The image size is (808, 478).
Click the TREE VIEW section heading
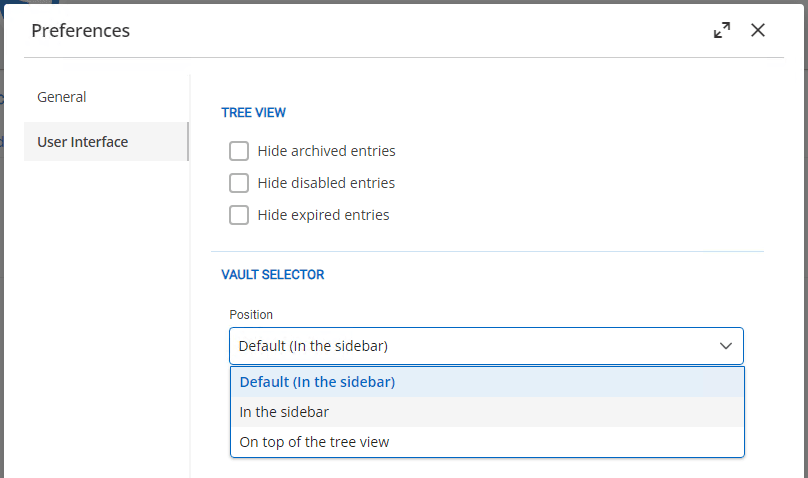tap(254, 112)
